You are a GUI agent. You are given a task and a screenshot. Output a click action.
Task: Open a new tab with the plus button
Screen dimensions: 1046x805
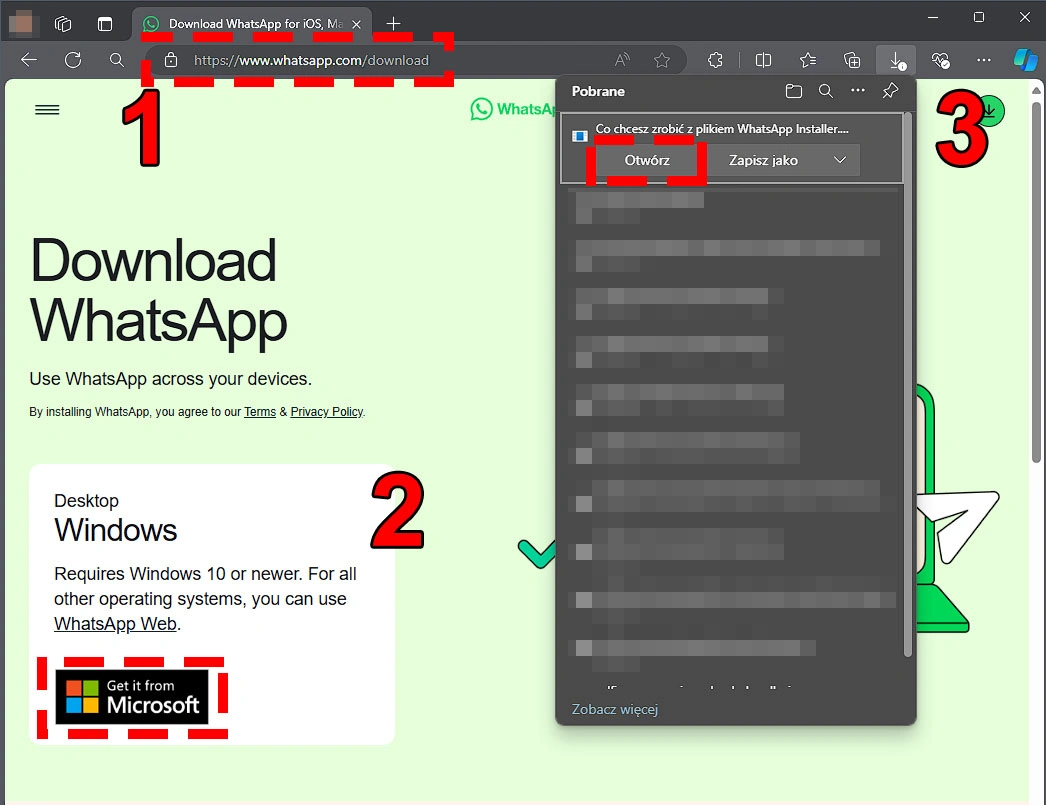394,24
